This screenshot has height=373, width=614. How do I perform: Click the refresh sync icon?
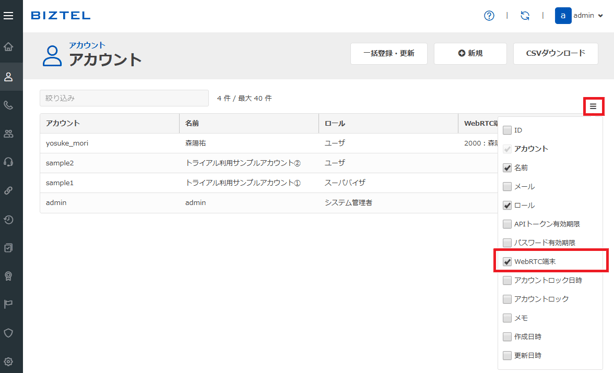[x=525, y=16]
